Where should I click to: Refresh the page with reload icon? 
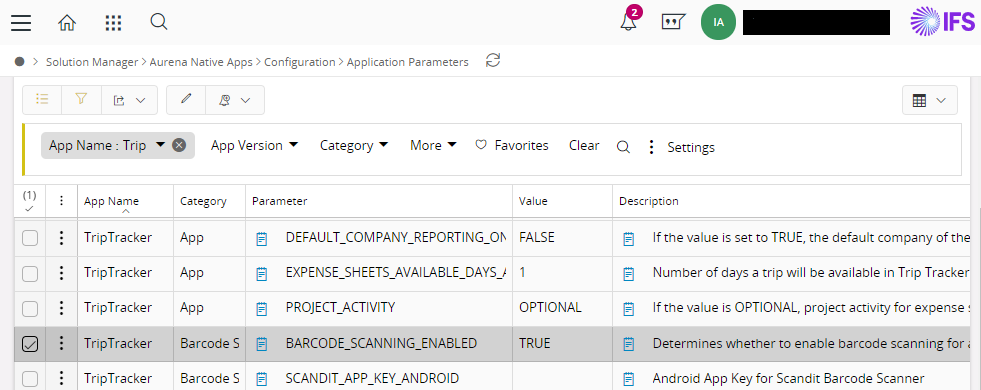point(493,61)
